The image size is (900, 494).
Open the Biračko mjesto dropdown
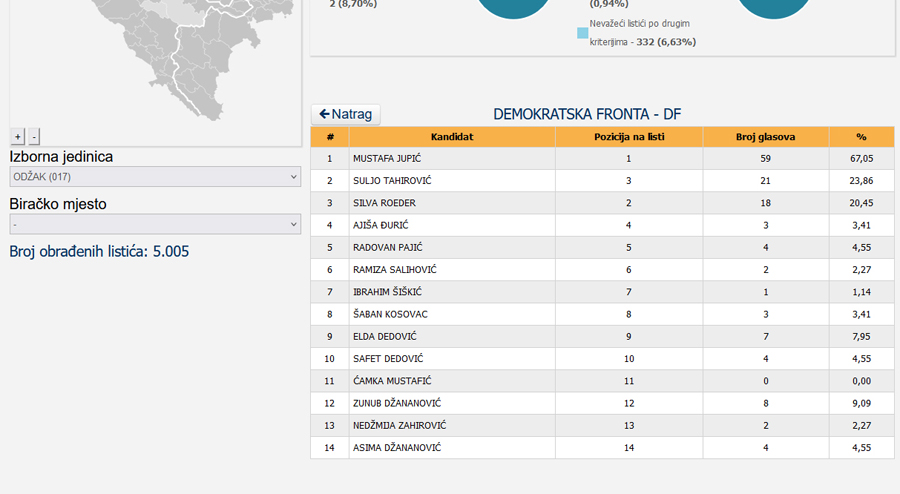155,224
